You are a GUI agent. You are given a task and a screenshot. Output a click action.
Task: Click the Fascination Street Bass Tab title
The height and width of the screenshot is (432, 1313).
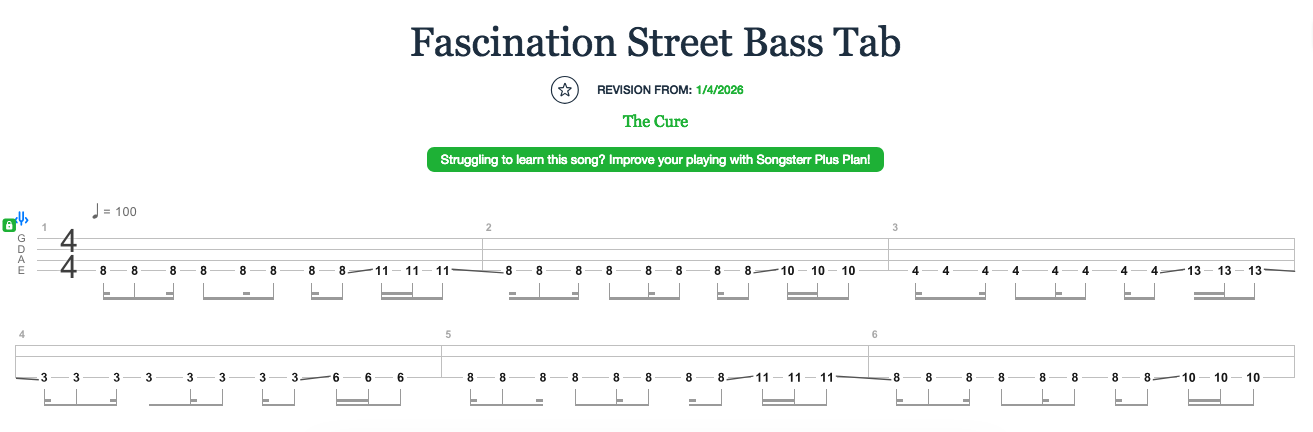pos(655,43)
